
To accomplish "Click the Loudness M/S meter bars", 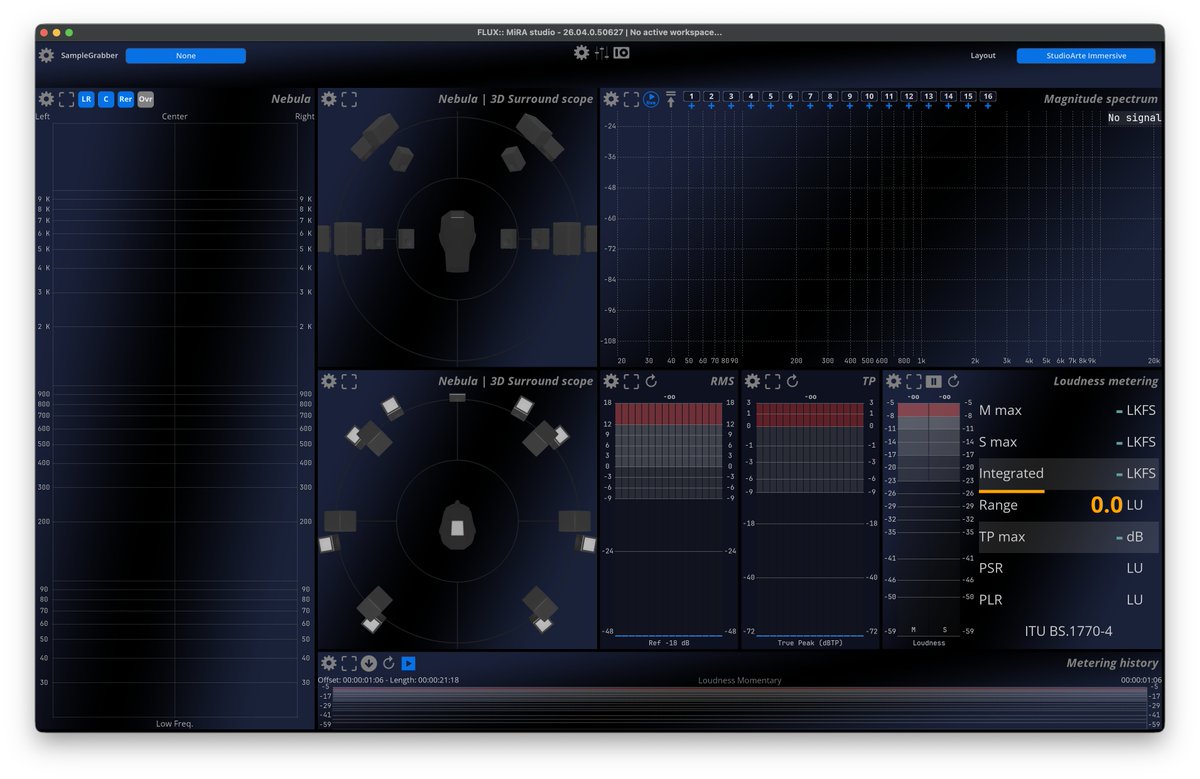I will [x=930, y=519].
